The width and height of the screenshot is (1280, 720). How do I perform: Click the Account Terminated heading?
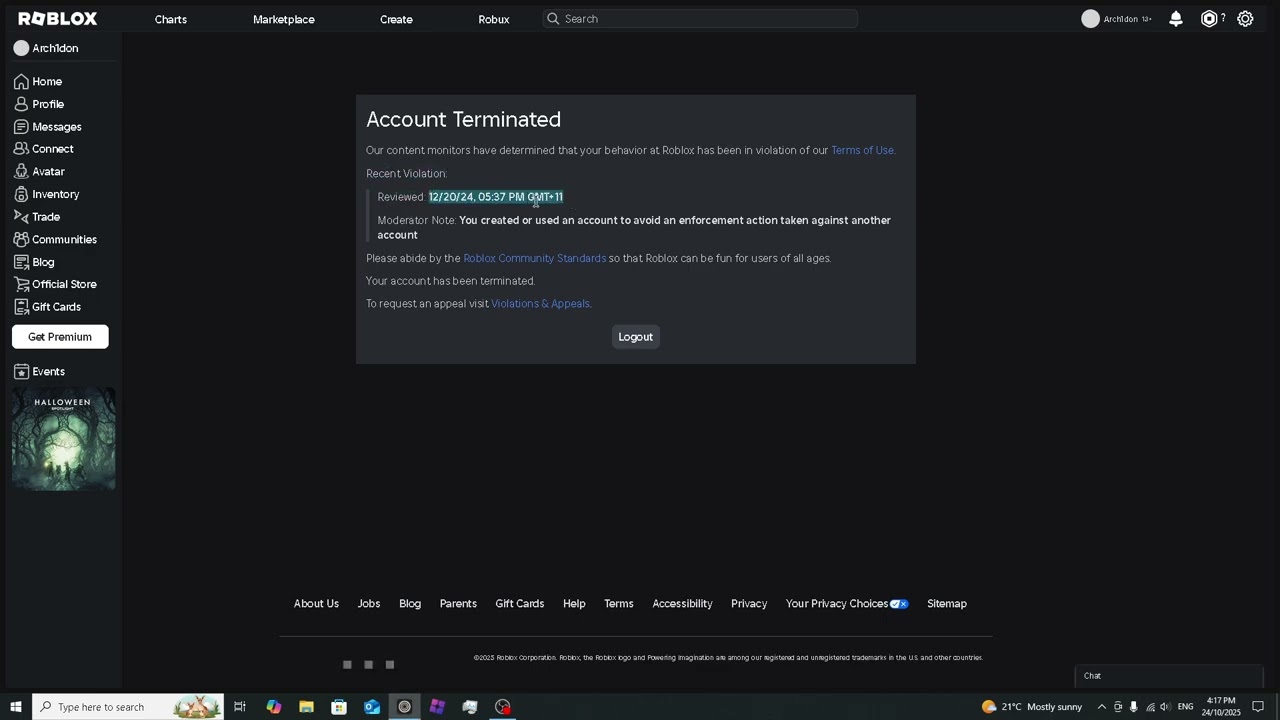(x=464, y=119)
